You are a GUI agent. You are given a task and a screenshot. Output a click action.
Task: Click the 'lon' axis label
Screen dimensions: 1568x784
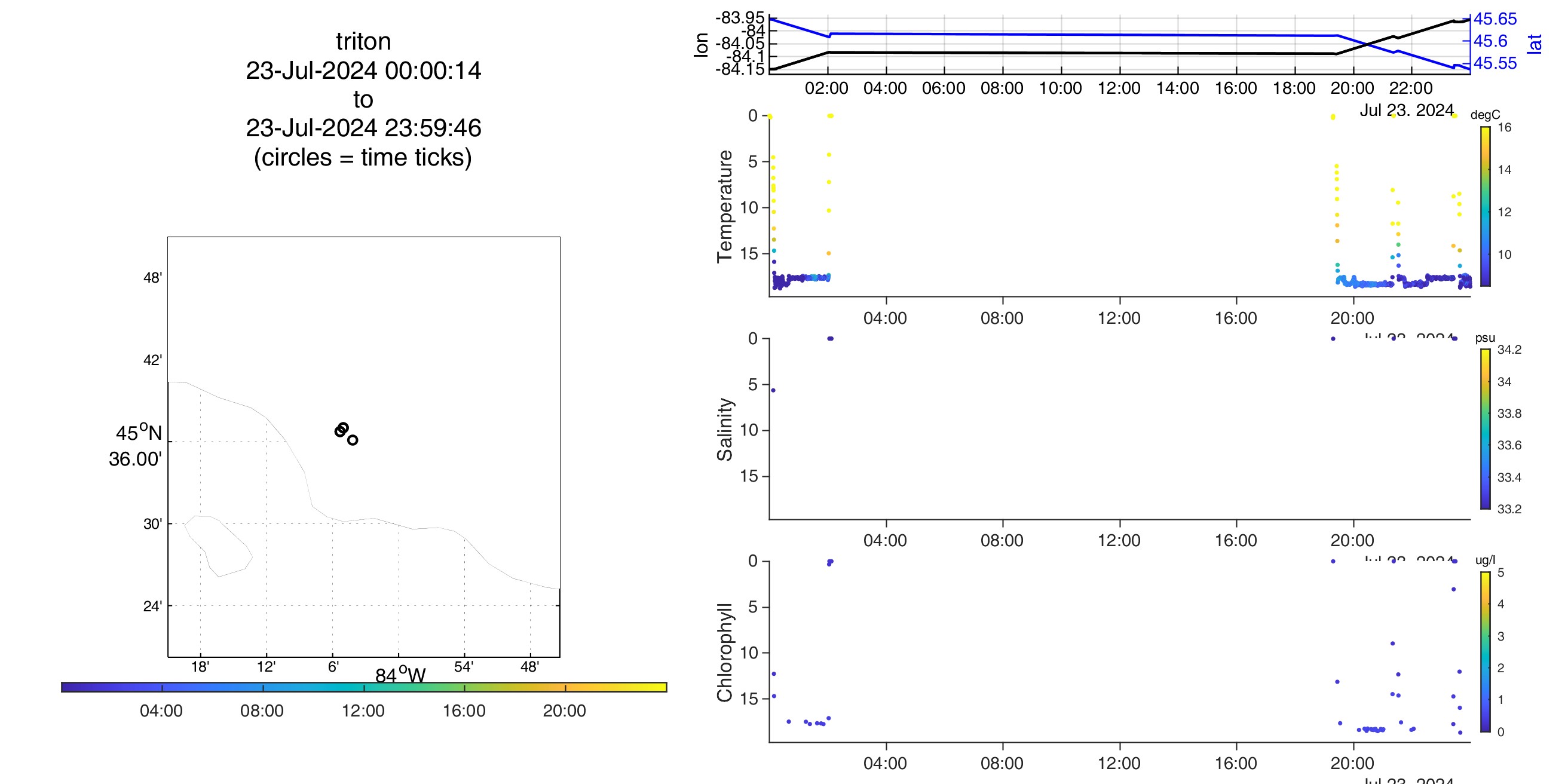(x=701, y=45)
